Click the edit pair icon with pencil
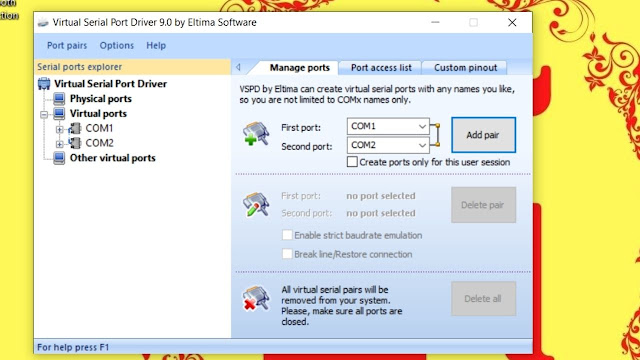Image resolution: width=640 pixels, height=360 pixels. [256, 204]
